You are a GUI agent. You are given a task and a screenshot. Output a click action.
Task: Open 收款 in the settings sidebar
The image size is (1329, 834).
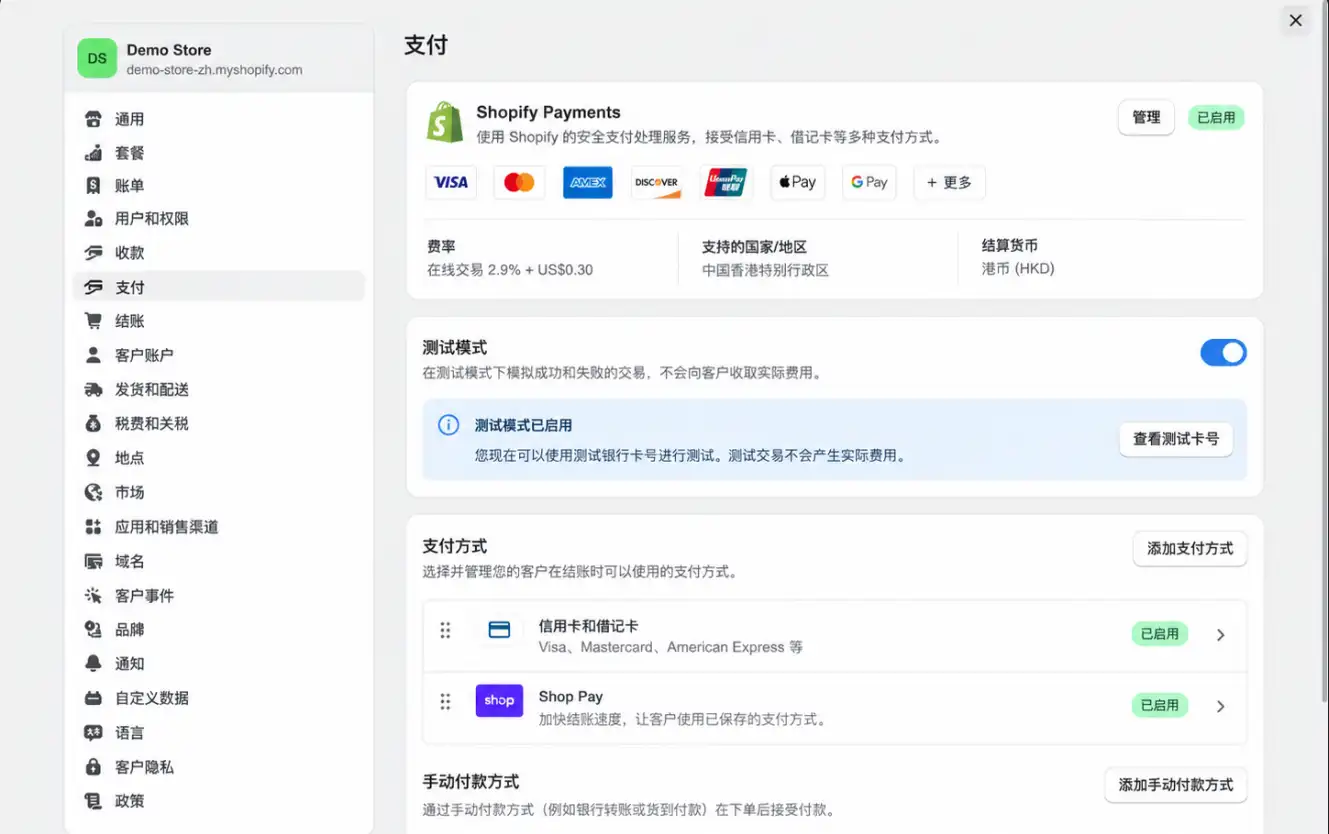click(x=219, y=253)
